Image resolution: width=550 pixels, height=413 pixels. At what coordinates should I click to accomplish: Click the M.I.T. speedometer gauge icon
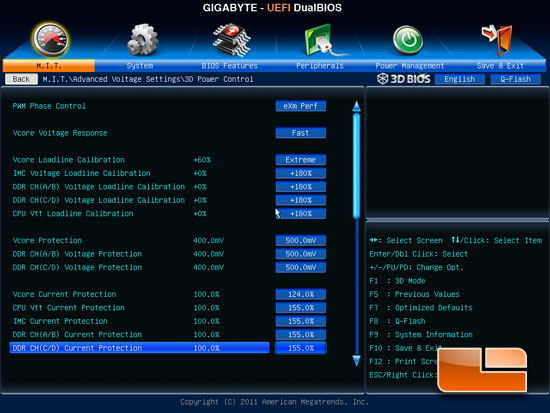50,40
